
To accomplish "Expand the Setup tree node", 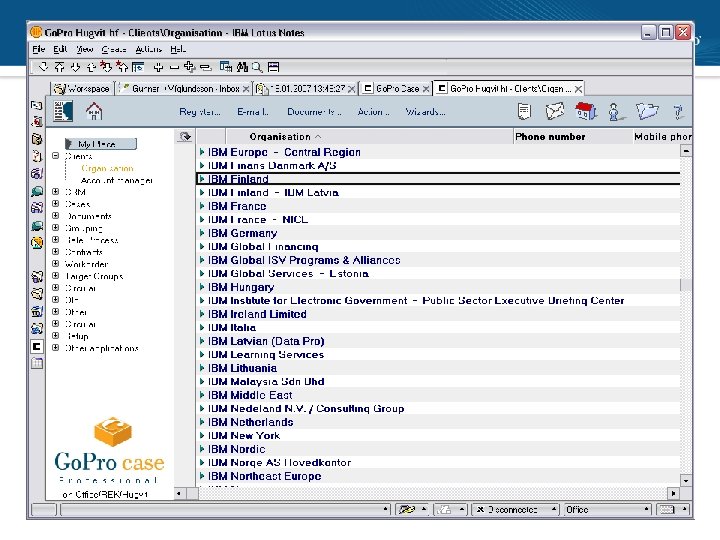I will (x=56, y=336).
